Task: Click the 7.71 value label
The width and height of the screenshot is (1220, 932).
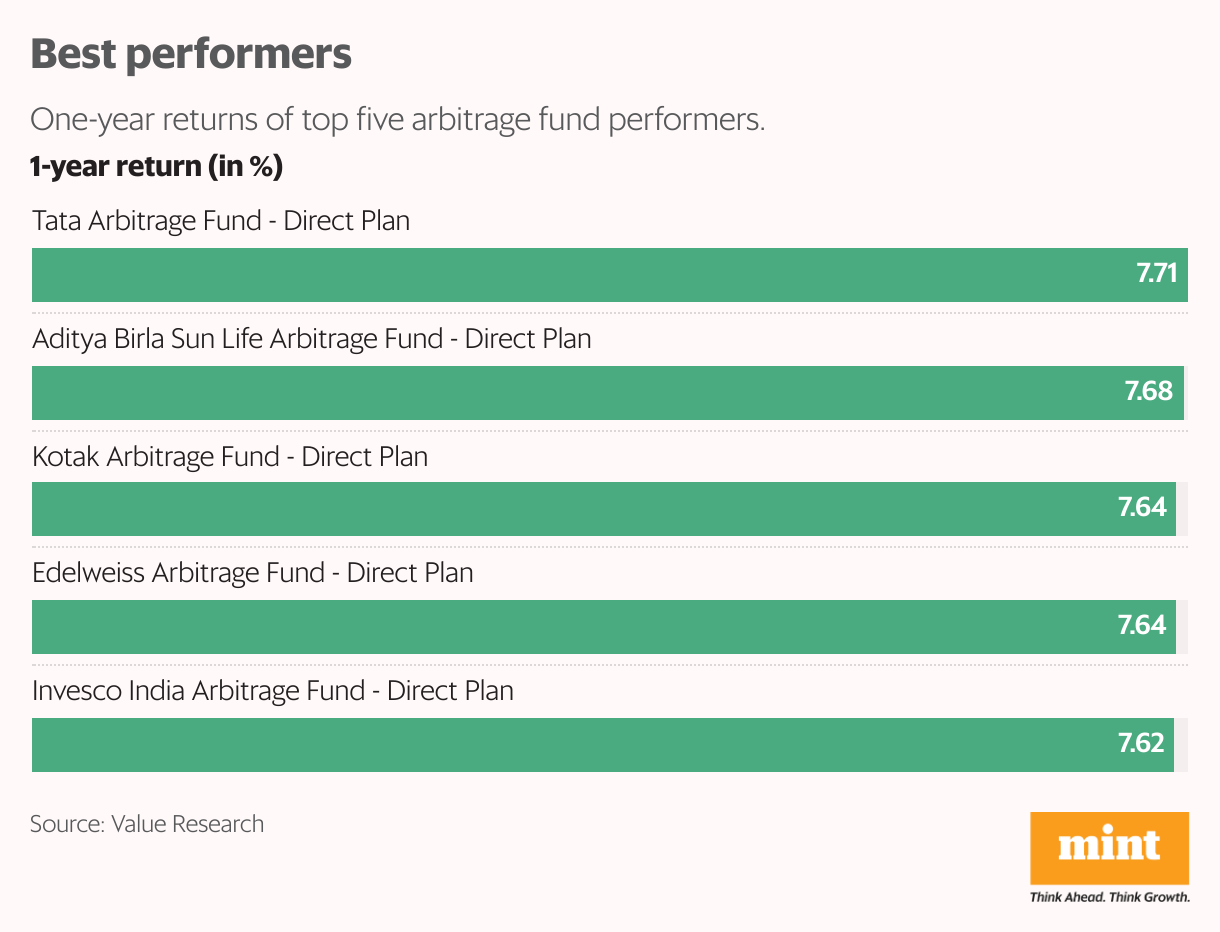Action: 1157,274
